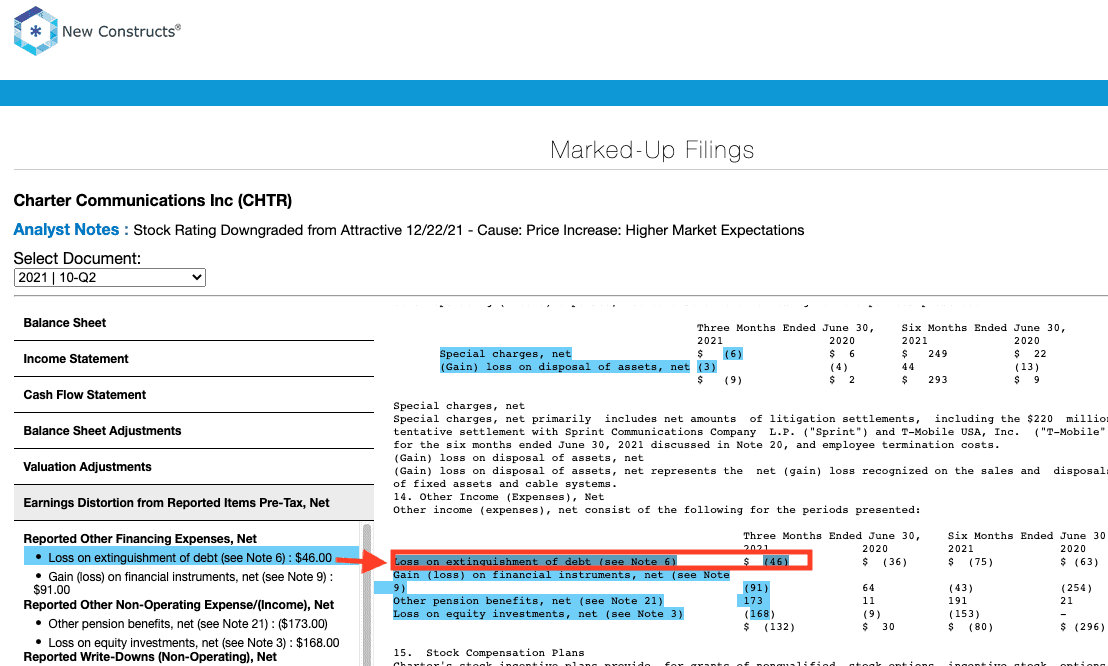Click highlighted Gain (loss) on financial instruments filing row
Screen dimensions: 1108x666
pyautogui.click(x=561, y=581)
